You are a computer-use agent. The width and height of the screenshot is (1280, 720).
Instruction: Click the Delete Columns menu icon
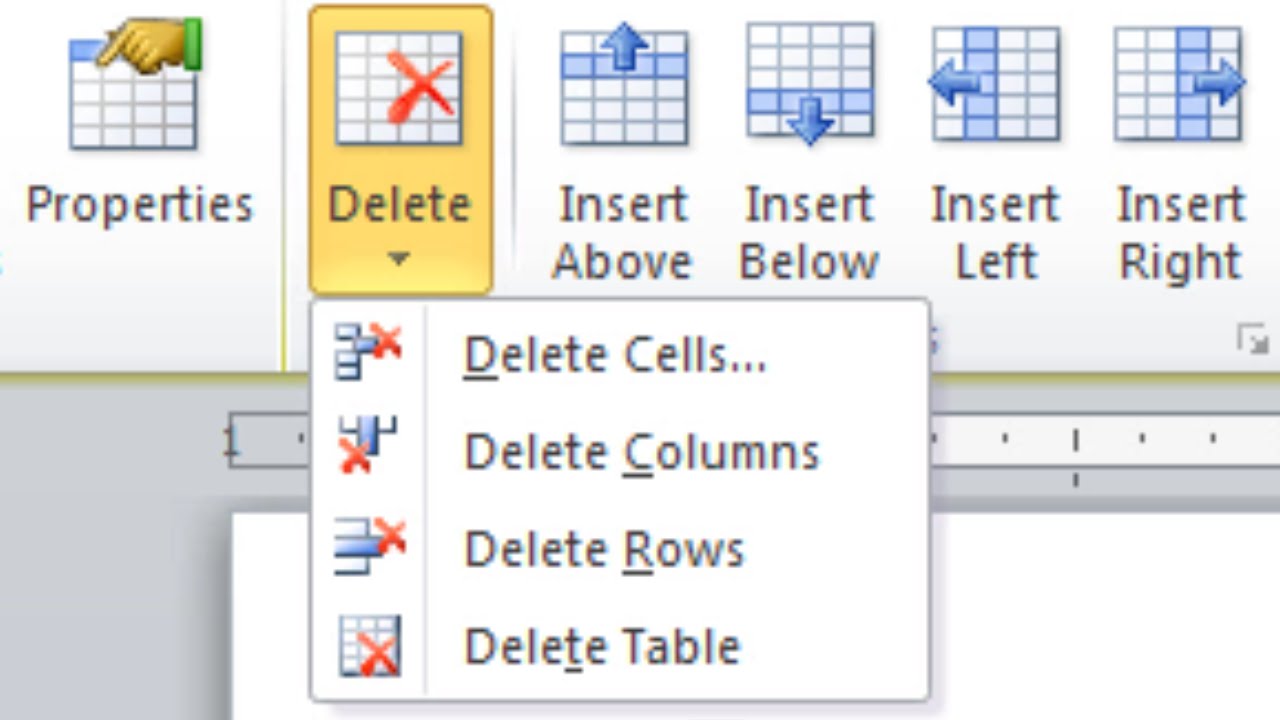pos(367,446)
